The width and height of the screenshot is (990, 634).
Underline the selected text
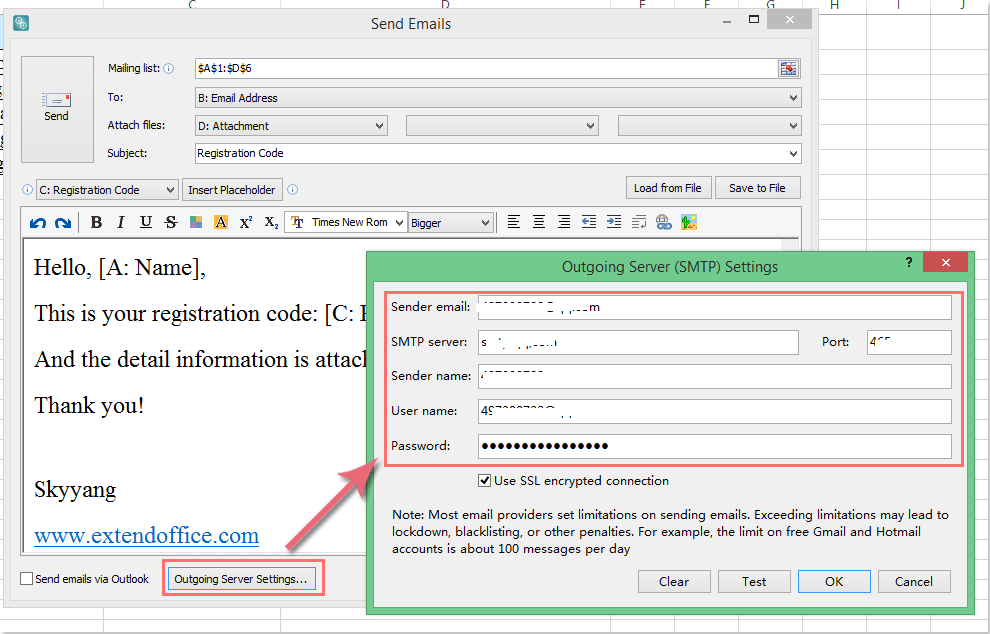pos(145,221)
